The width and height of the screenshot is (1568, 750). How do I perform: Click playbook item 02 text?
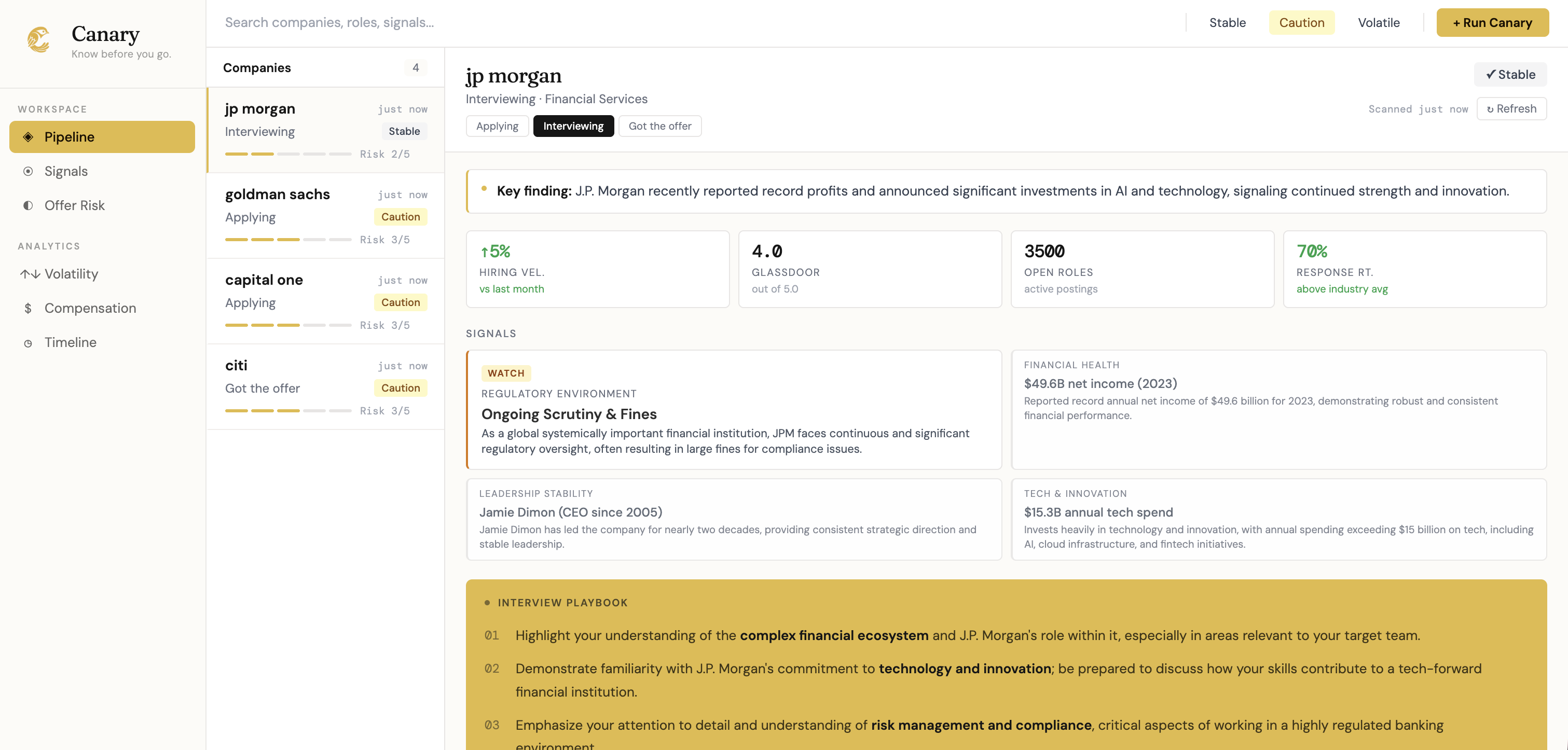tap(998, 680)
